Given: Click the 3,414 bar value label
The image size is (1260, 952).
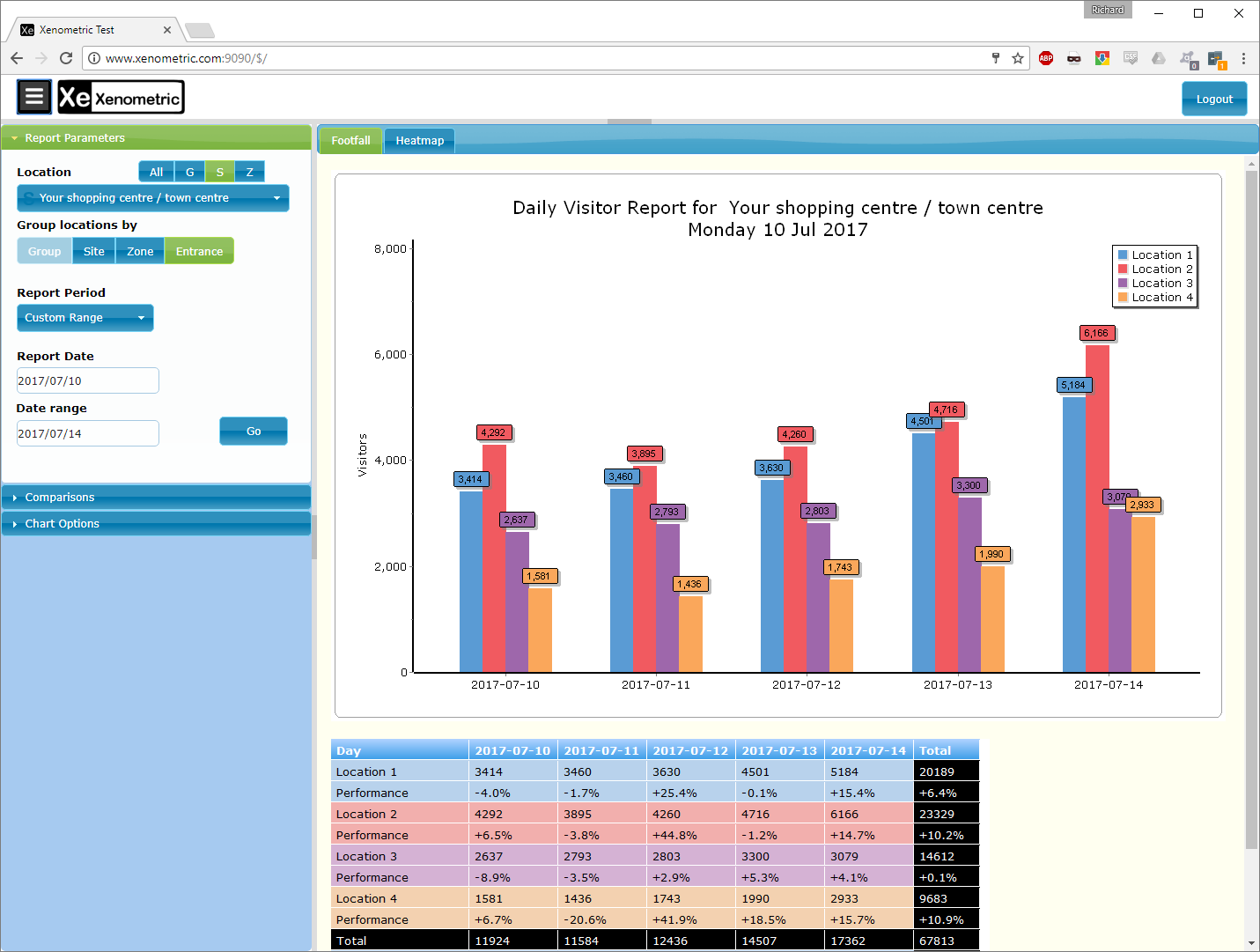Looking at the screenshot, I should click(470, 479).
